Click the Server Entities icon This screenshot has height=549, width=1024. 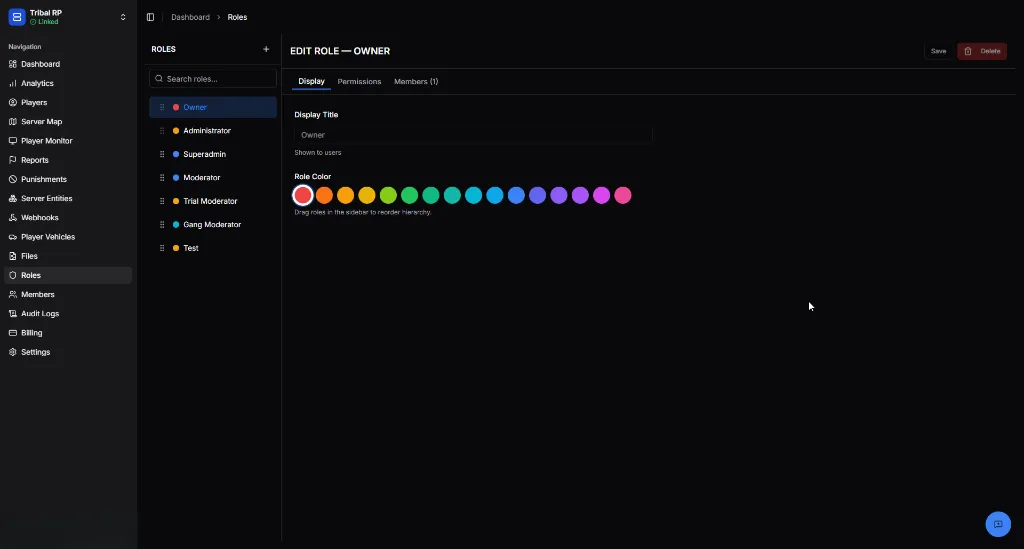12,198
